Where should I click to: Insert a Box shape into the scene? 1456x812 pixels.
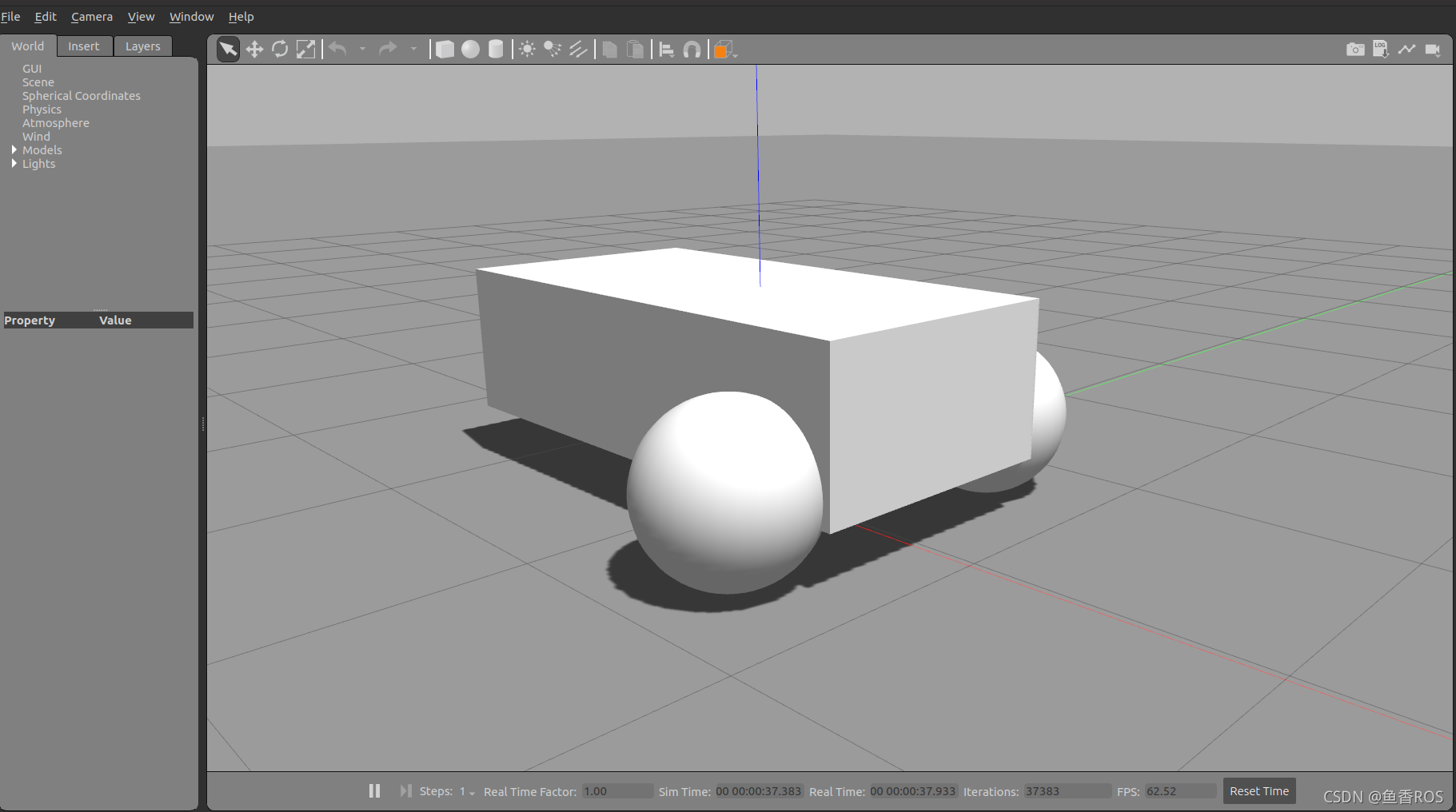pos(445,49)
